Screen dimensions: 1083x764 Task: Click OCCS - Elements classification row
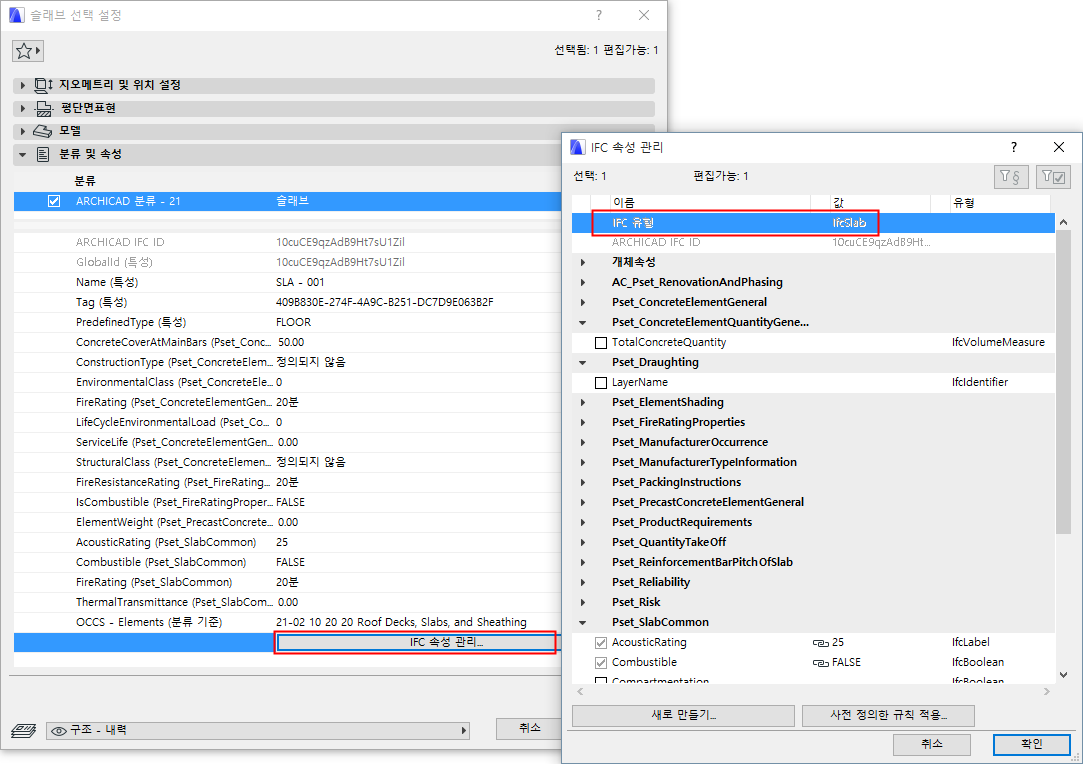[x=287, y=622]
